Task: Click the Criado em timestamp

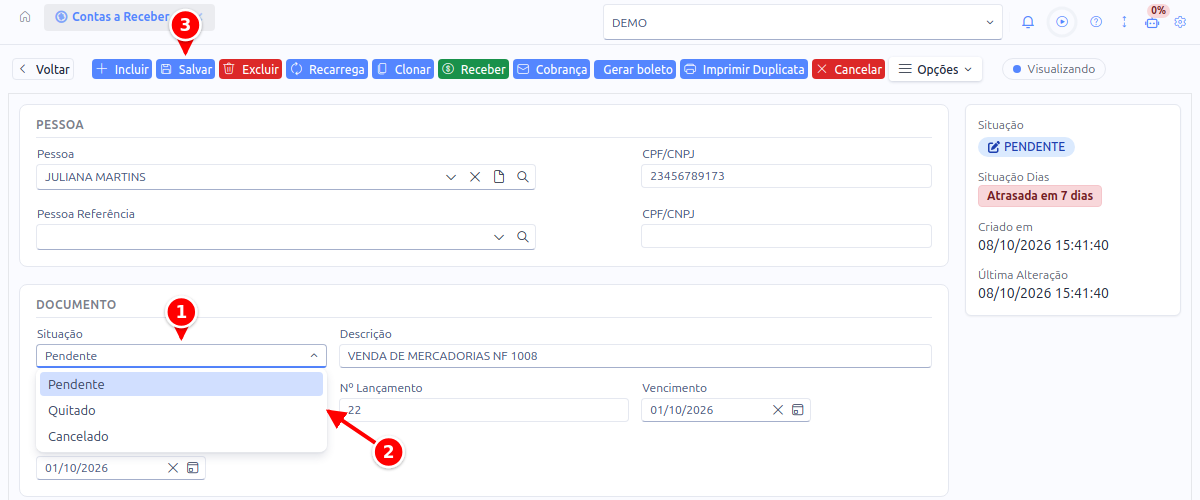Action: pos(1043,245)
